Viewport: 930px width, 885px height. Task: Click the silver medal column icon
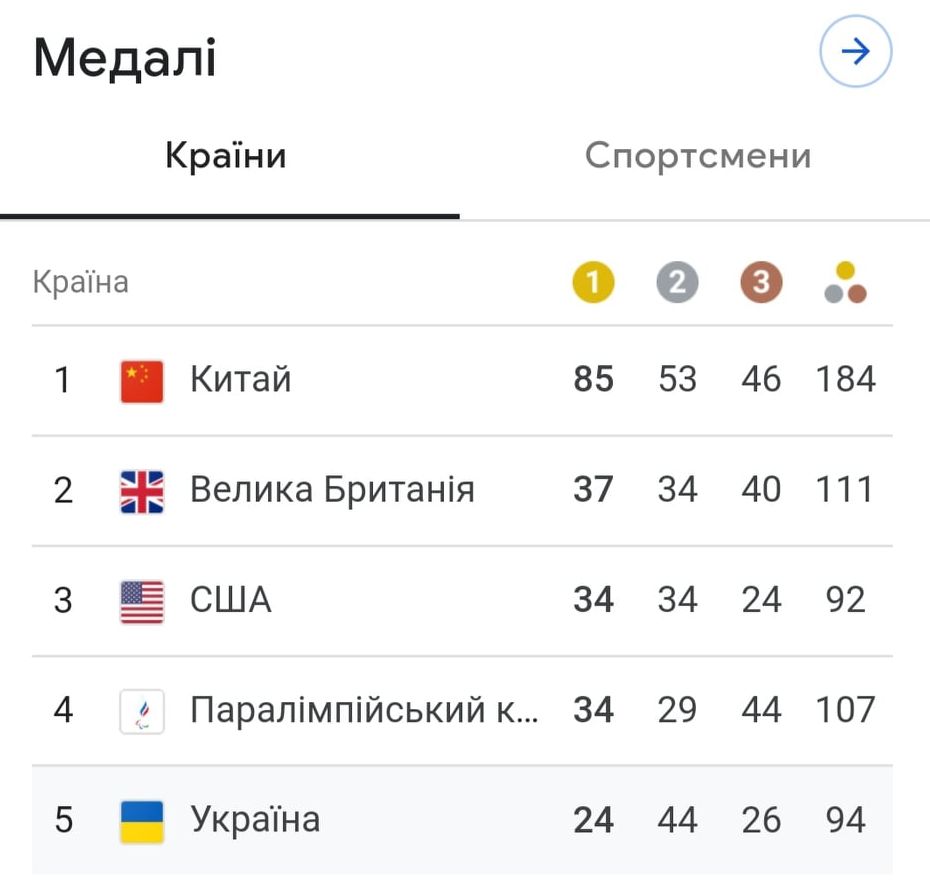click(677, 283)
